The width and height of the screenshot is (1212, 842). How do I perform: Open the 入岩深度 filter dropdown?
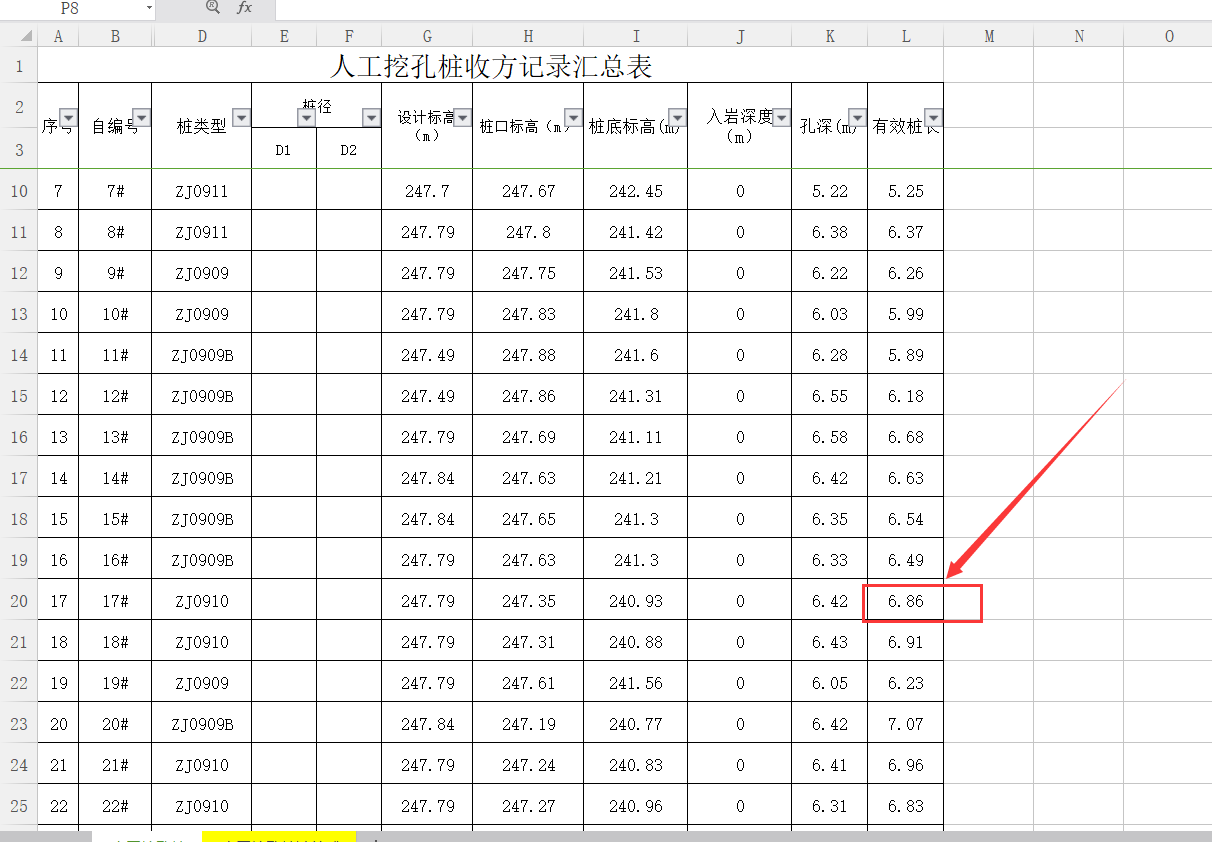[x=781, y=118]
